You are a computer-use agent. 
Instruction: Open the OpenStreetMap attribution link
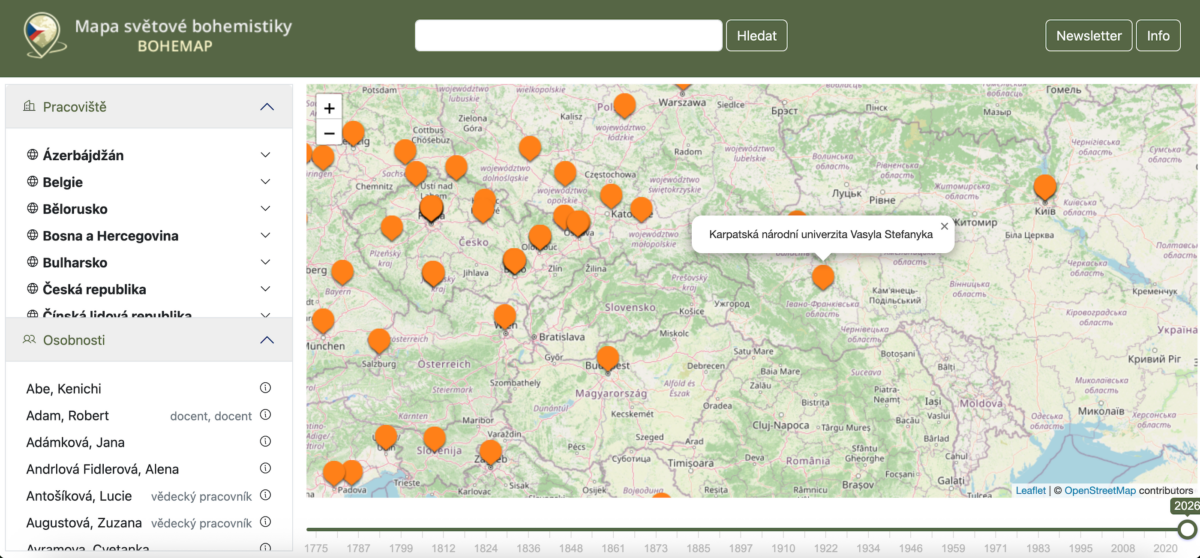[x=1100, y=490]
